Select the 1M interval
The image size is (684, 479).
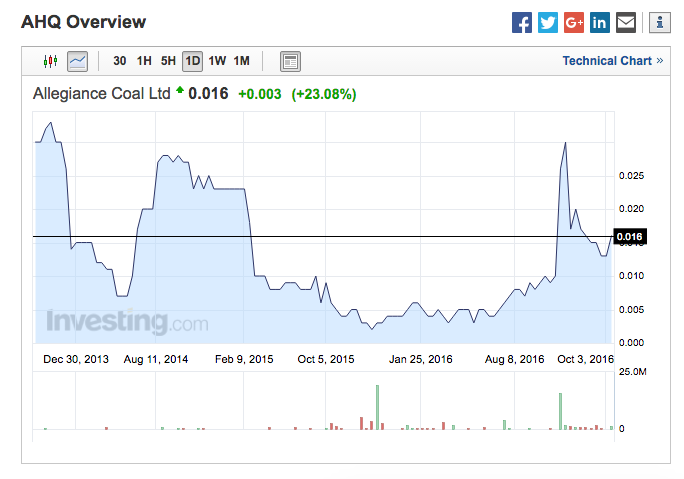(242, 61)
